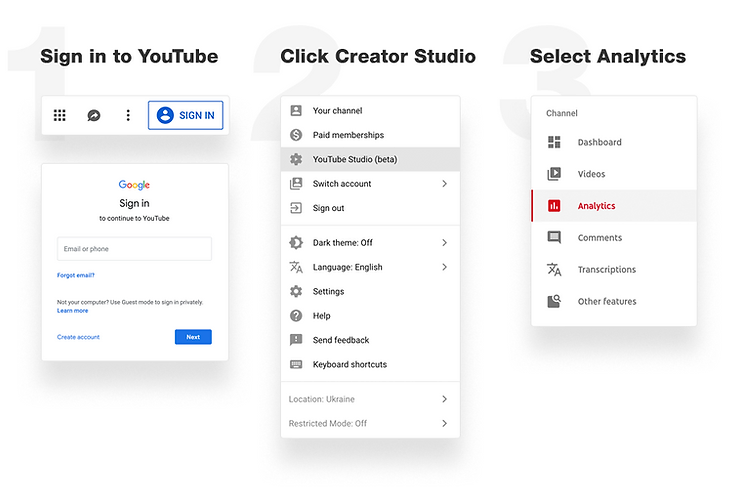The image size is (740, 504).
Task: Click the Switch account icon
Action: coord(296,184)
